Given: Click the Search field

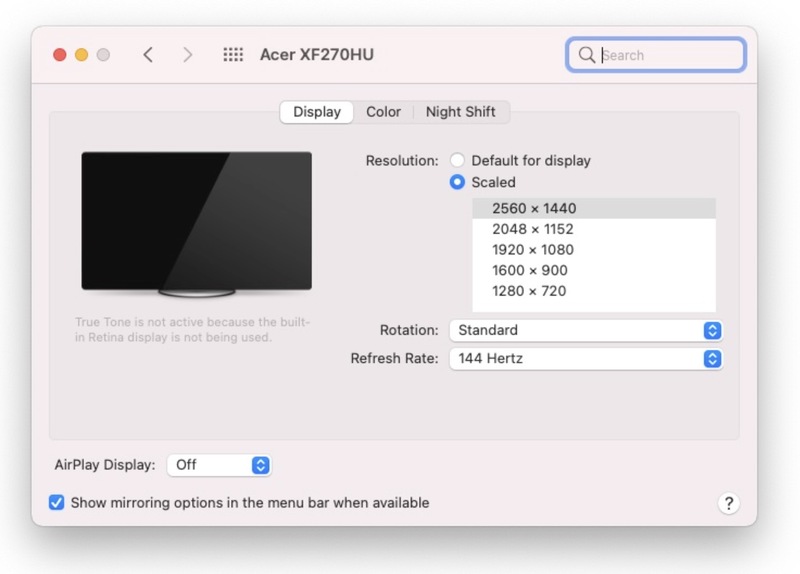Looking at the screenshot, I should click(x=656, y=55).
